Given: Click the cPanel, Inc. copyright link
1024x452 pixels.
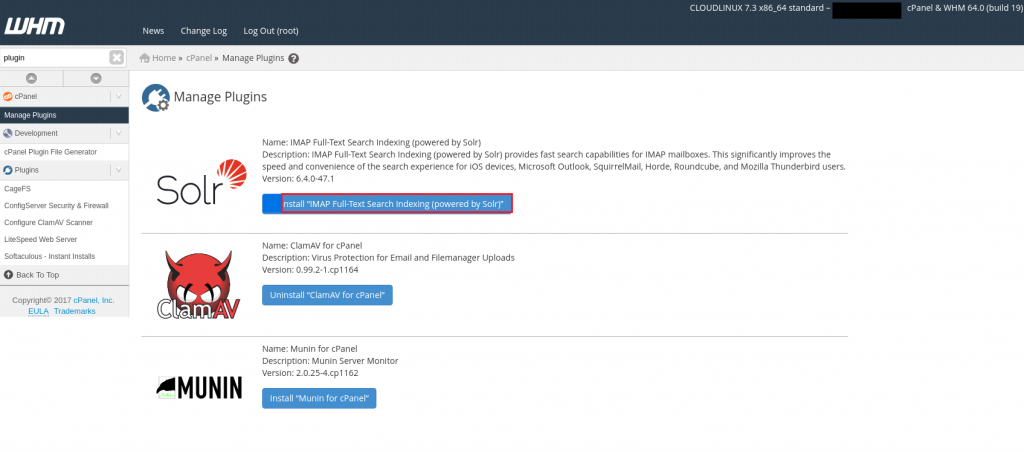Looking at the screenshot, I should [x=93, y=300].
